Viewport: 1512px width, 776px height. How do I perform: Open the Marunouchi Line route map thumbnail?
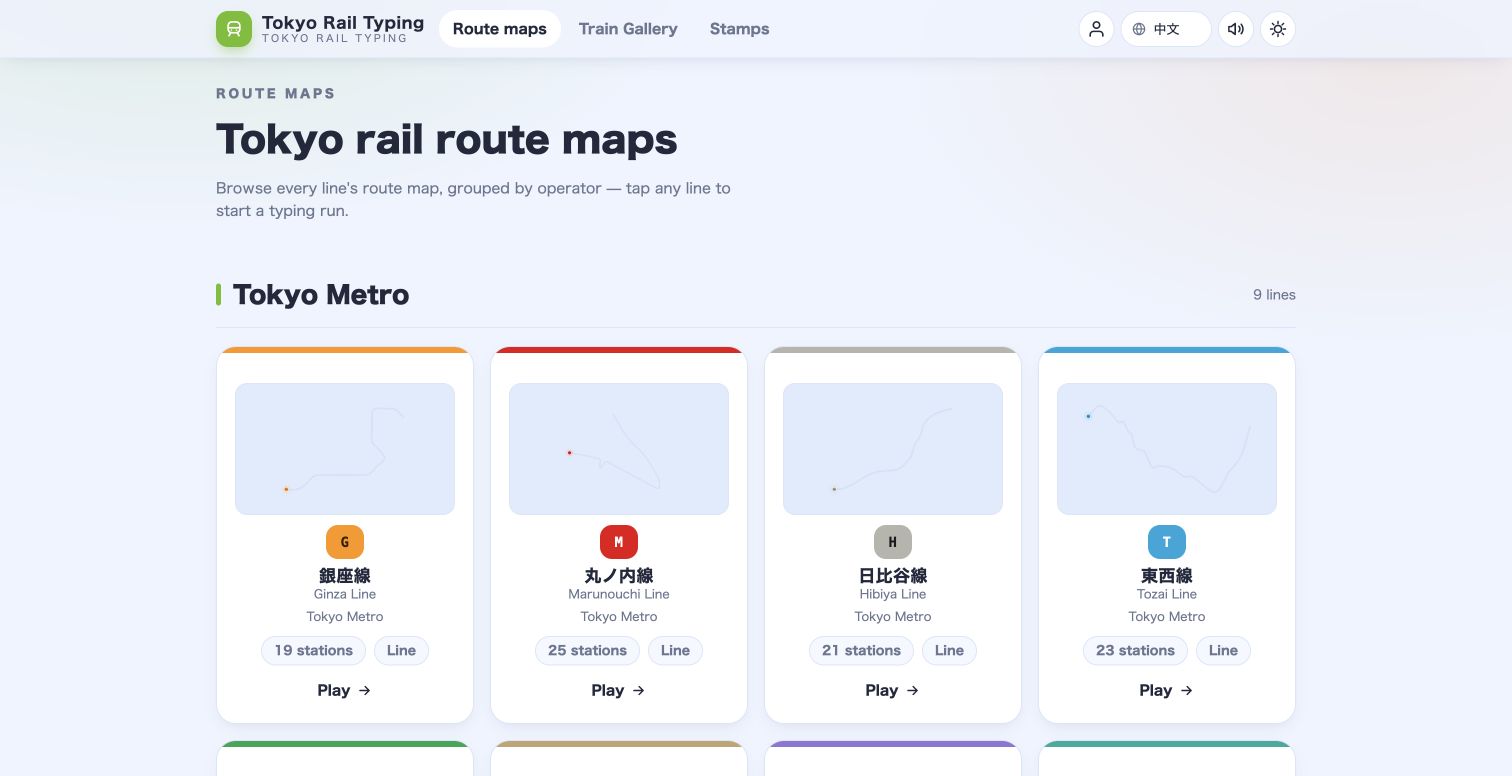point(619,449)
